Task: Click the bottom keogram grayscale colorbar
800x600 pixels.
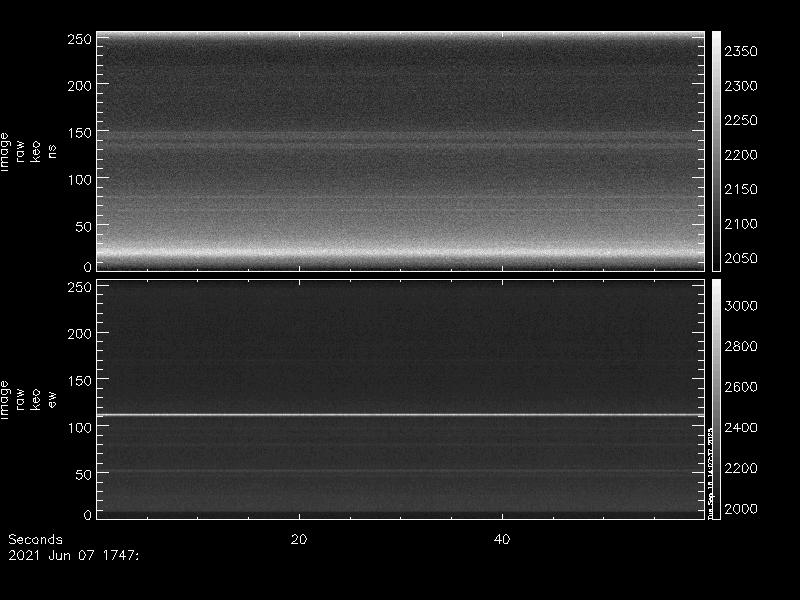Action: (x=715, y=400)
